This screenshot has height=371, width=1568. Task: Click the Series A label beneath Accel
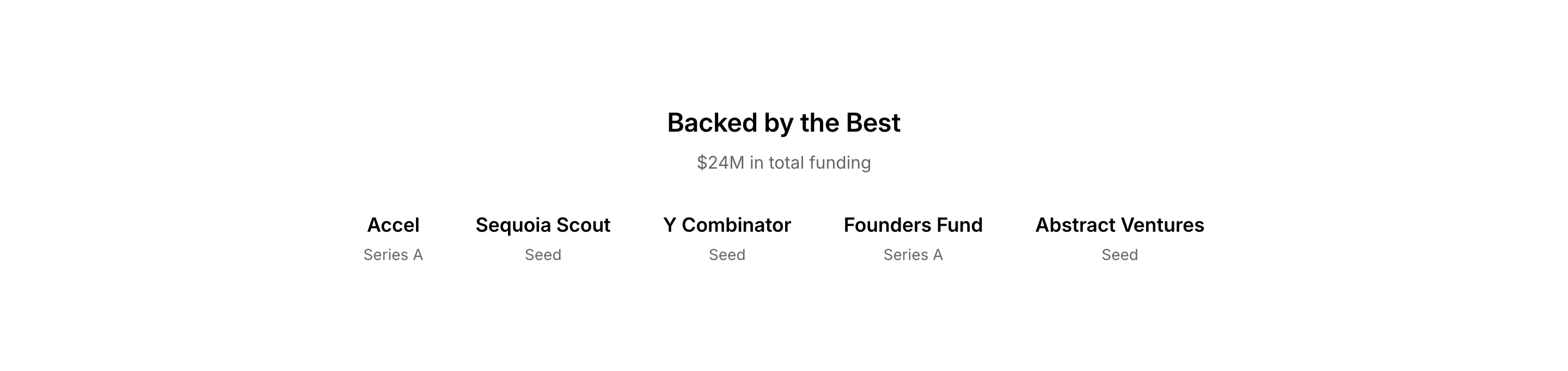[393, 255]
